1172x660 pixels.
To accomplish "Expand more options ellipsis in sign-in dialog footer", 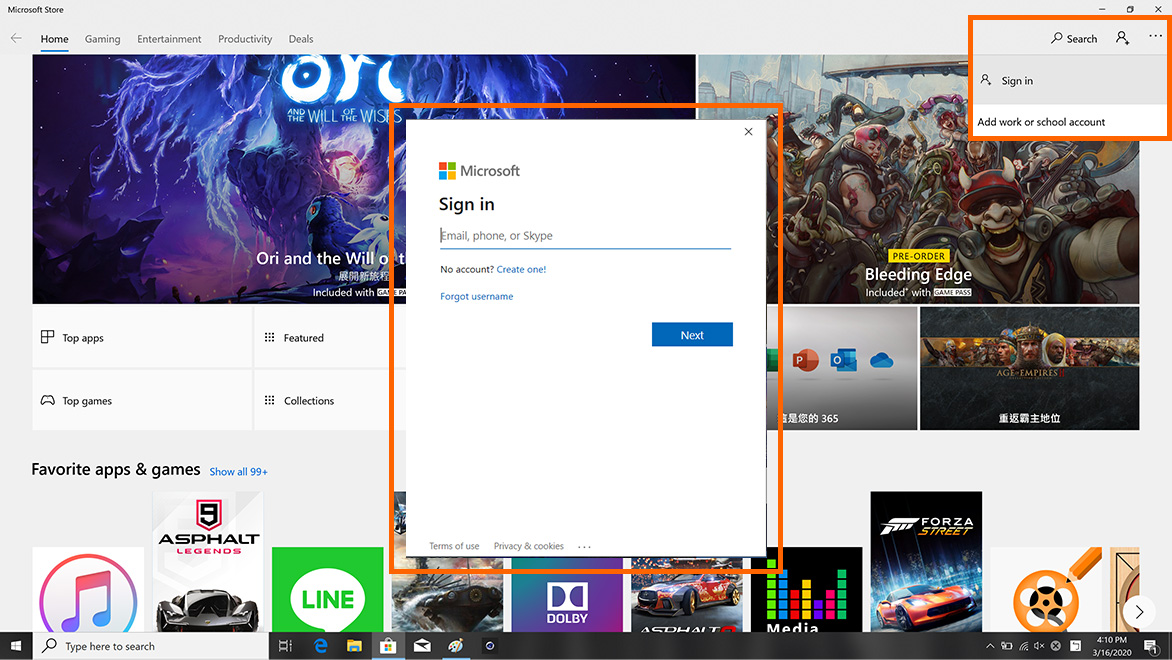I will click(584, 547).
